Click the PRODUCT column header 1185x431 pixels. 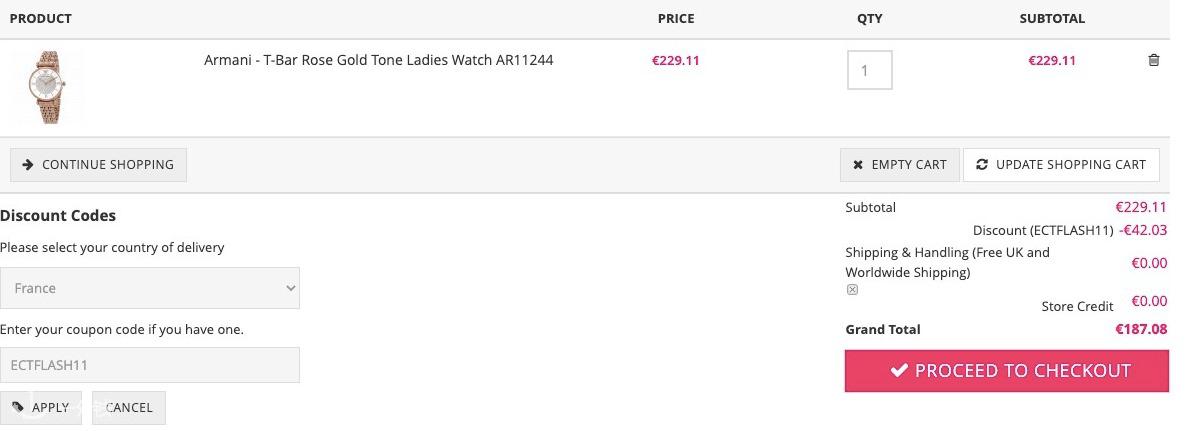[x=41, y=18]
